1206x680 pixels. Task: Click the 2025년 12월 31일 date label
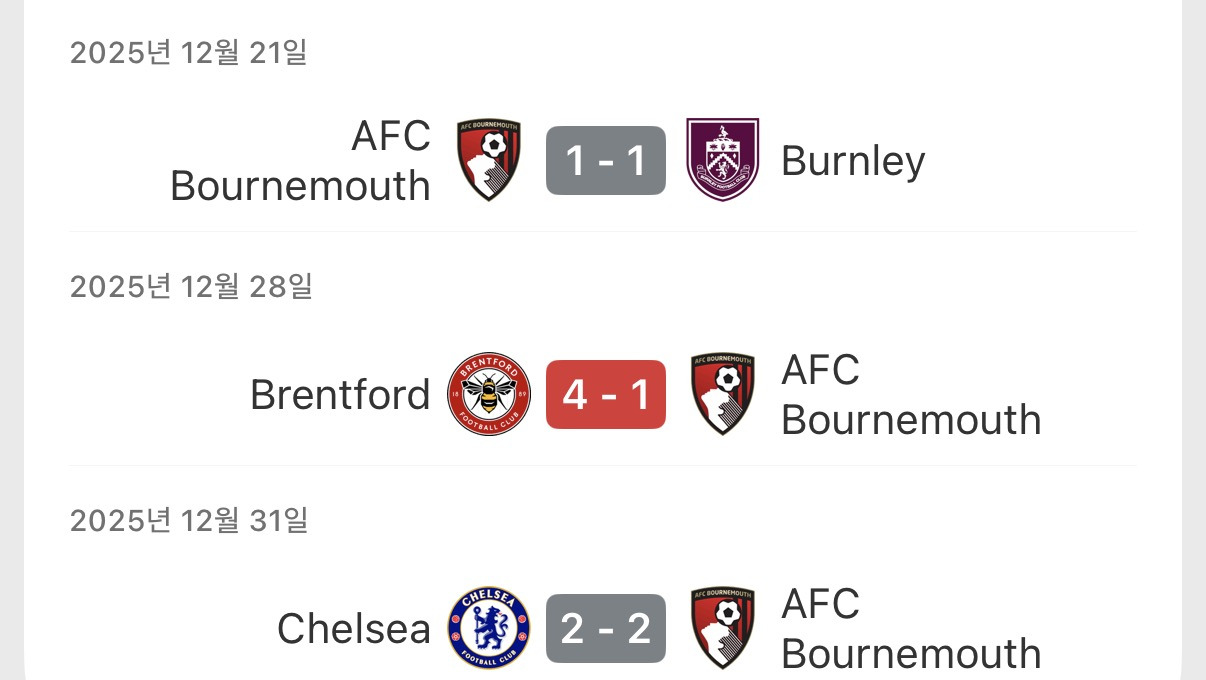pyautogui.click(x=189, y=521)
